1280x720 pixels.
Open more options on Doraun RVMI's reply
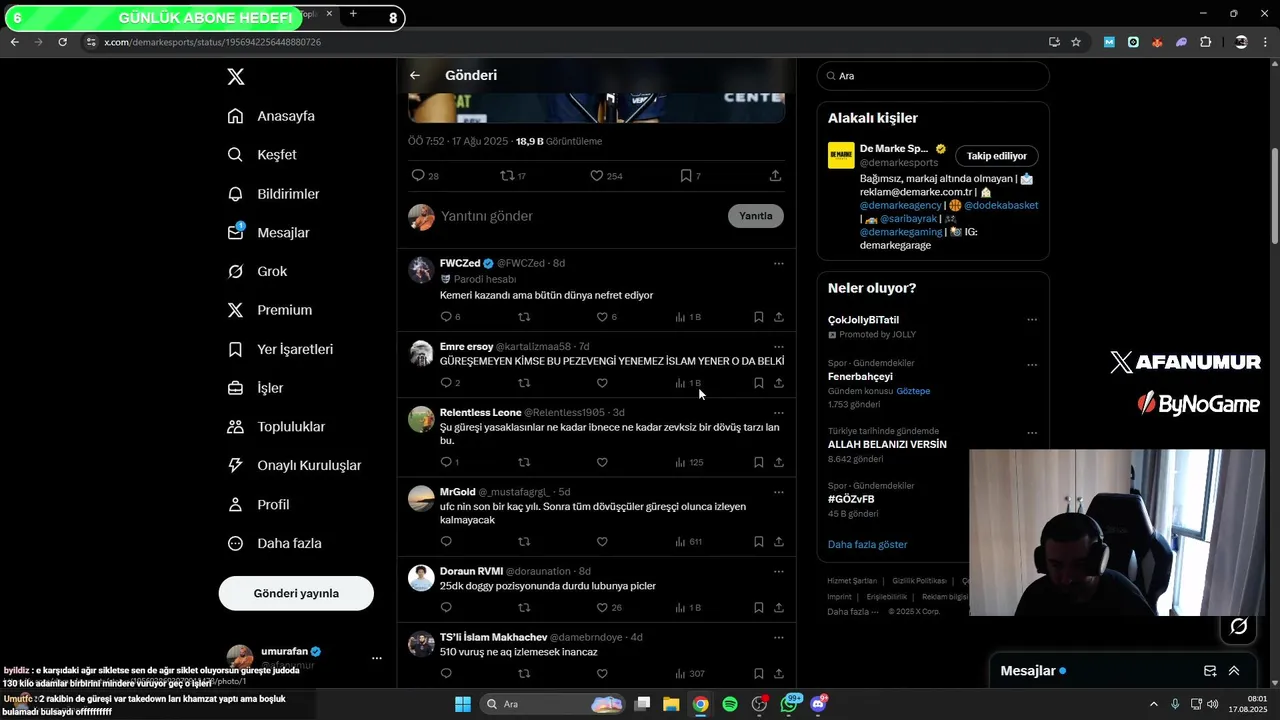click(x=778, y=571)
